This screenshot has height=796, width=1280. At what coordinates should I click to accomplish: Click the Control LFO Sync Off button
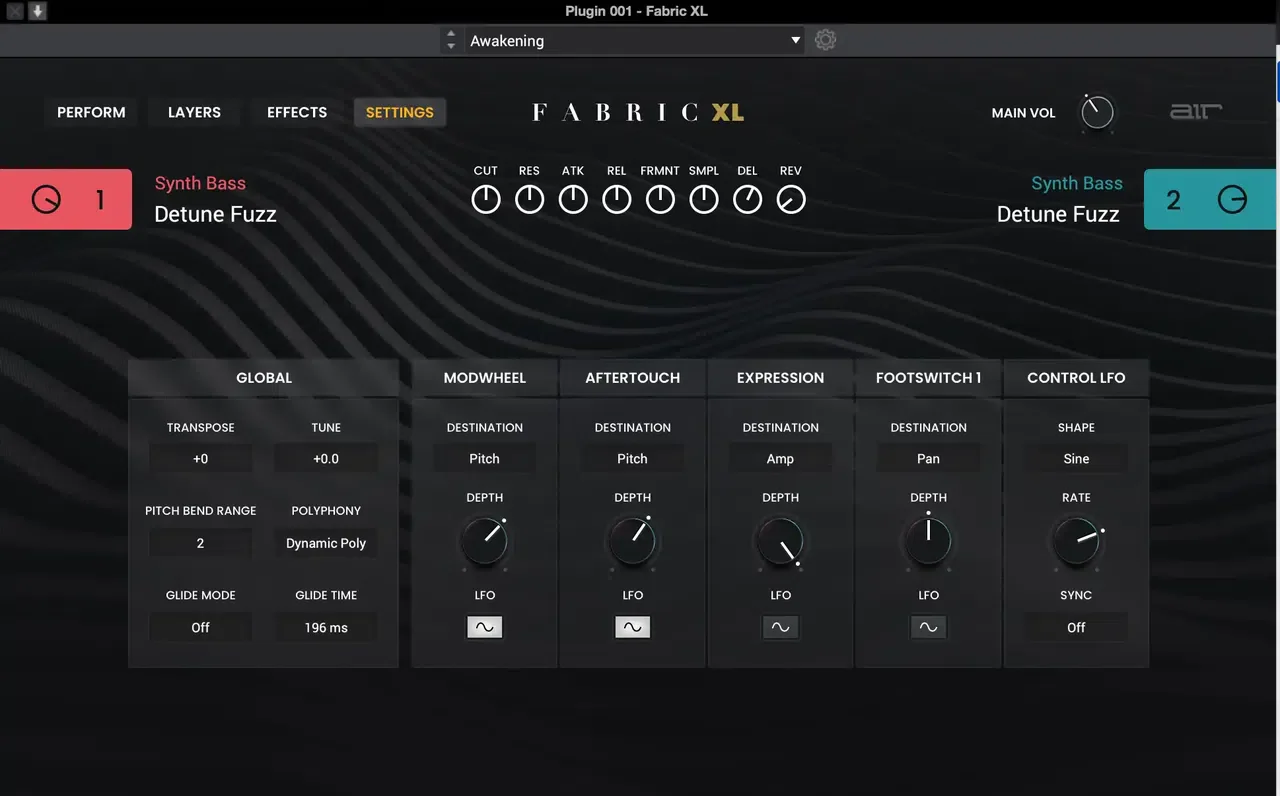click(1076, 627)
